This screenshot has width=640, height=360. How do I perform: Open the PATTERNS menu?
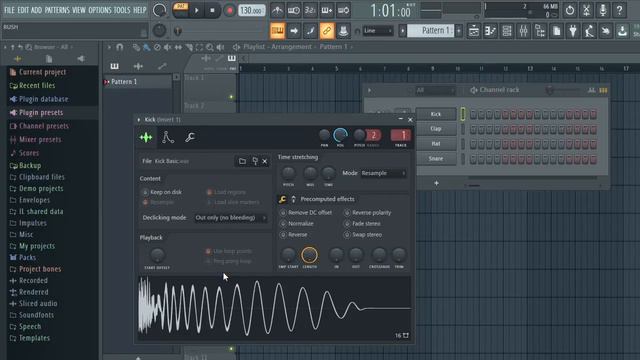pyautogui.click(x=57, y=10)
